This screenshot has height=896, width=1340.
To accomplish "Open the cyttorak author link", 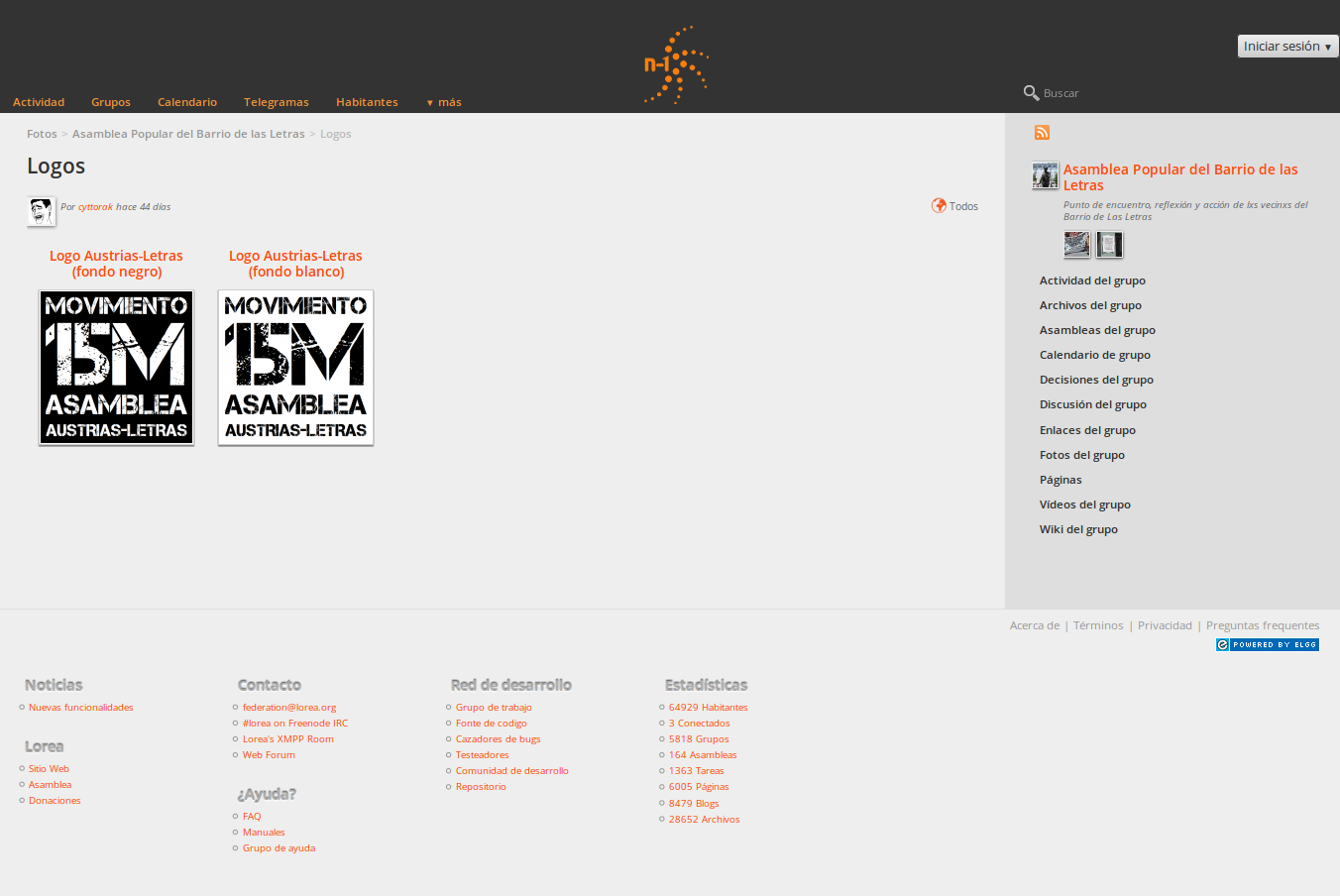I will point(95,207).
